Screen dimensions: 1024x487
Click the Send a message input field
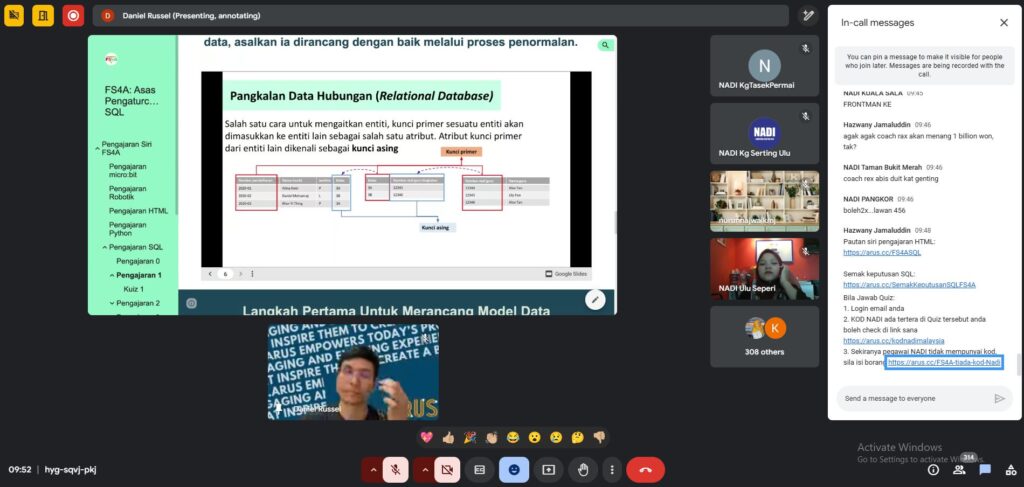(912, 398)
